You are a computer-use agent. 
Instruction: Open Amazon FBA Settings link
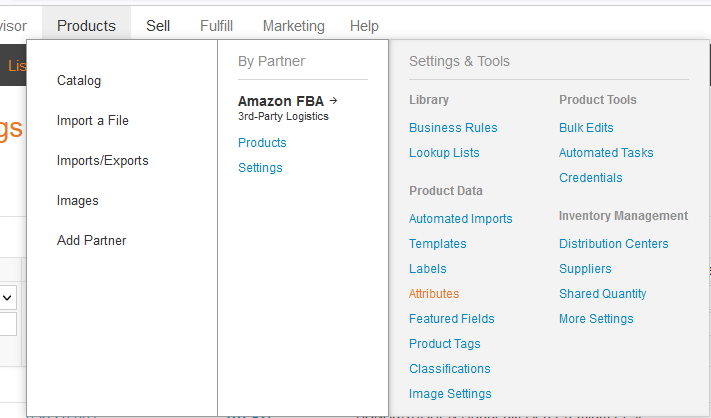point(260,168)
